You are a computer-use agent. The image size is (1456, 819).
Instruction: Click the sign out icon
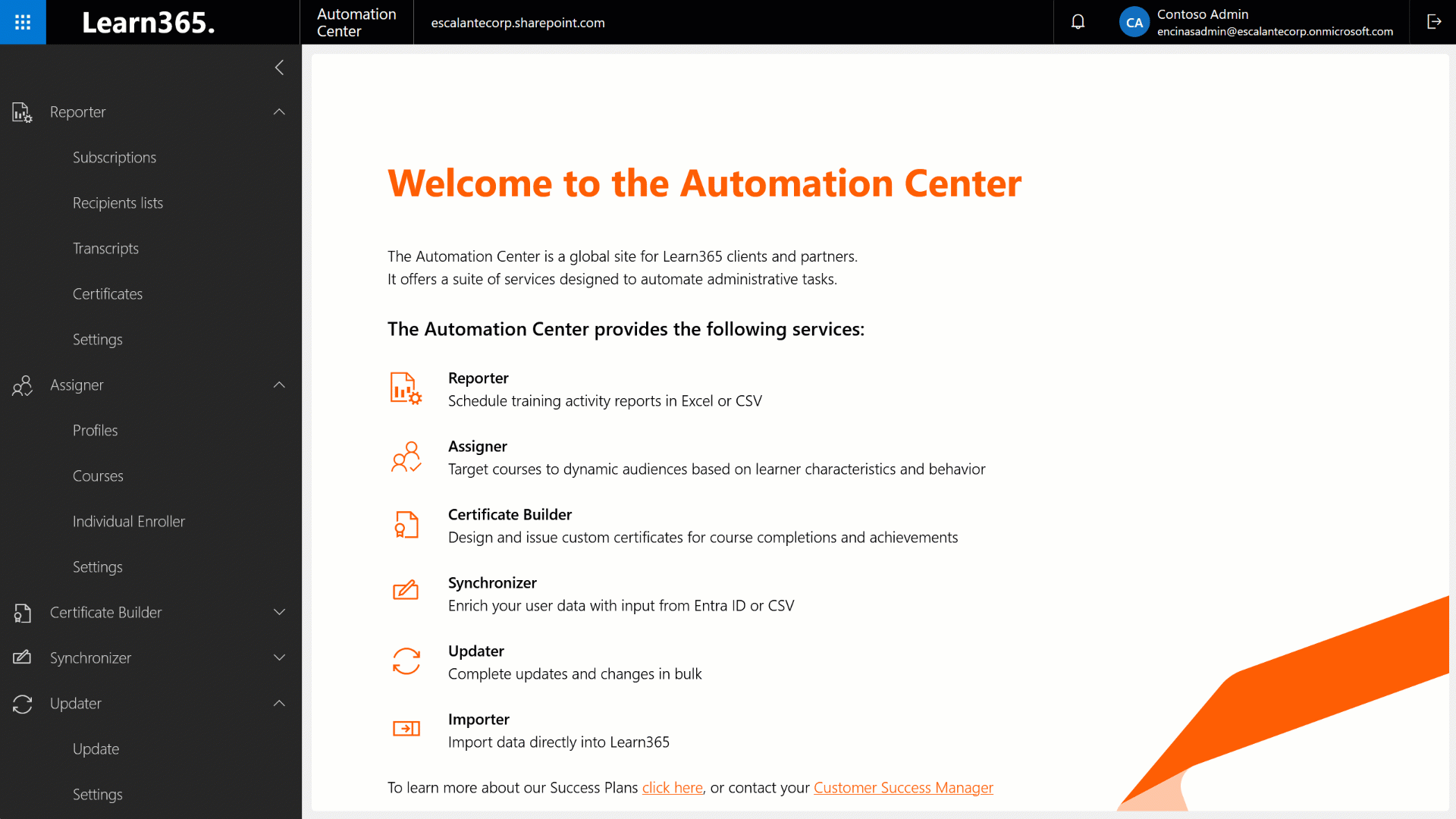(1433, 22)
